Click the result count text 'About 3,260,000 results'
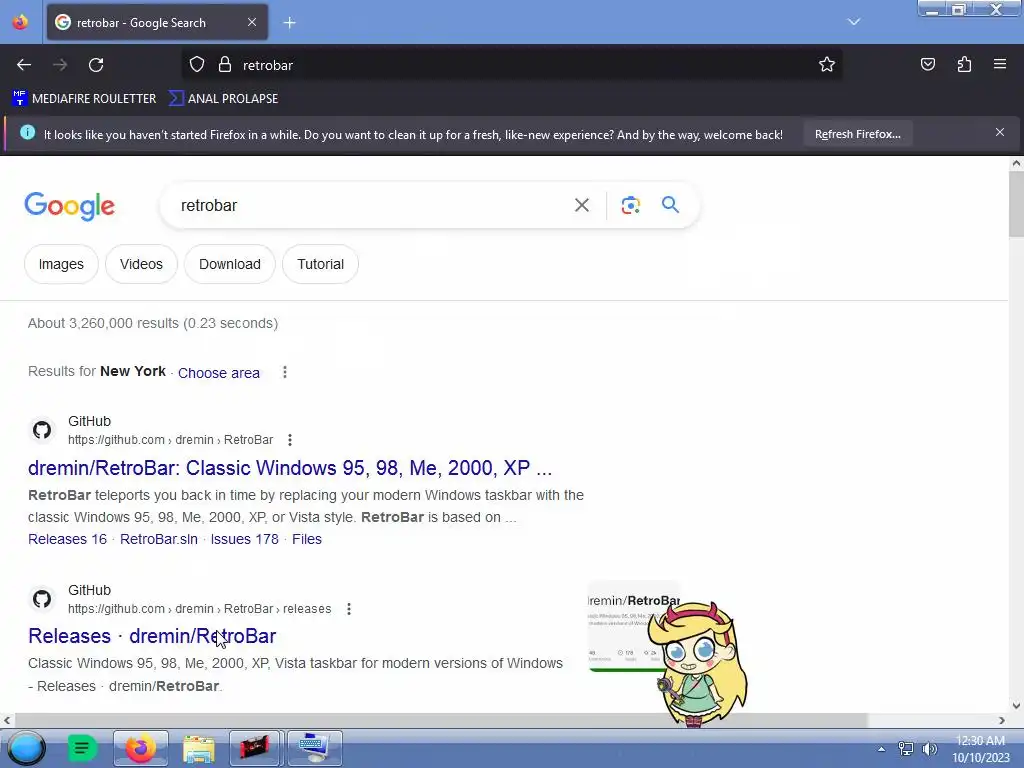 [103, 323]
